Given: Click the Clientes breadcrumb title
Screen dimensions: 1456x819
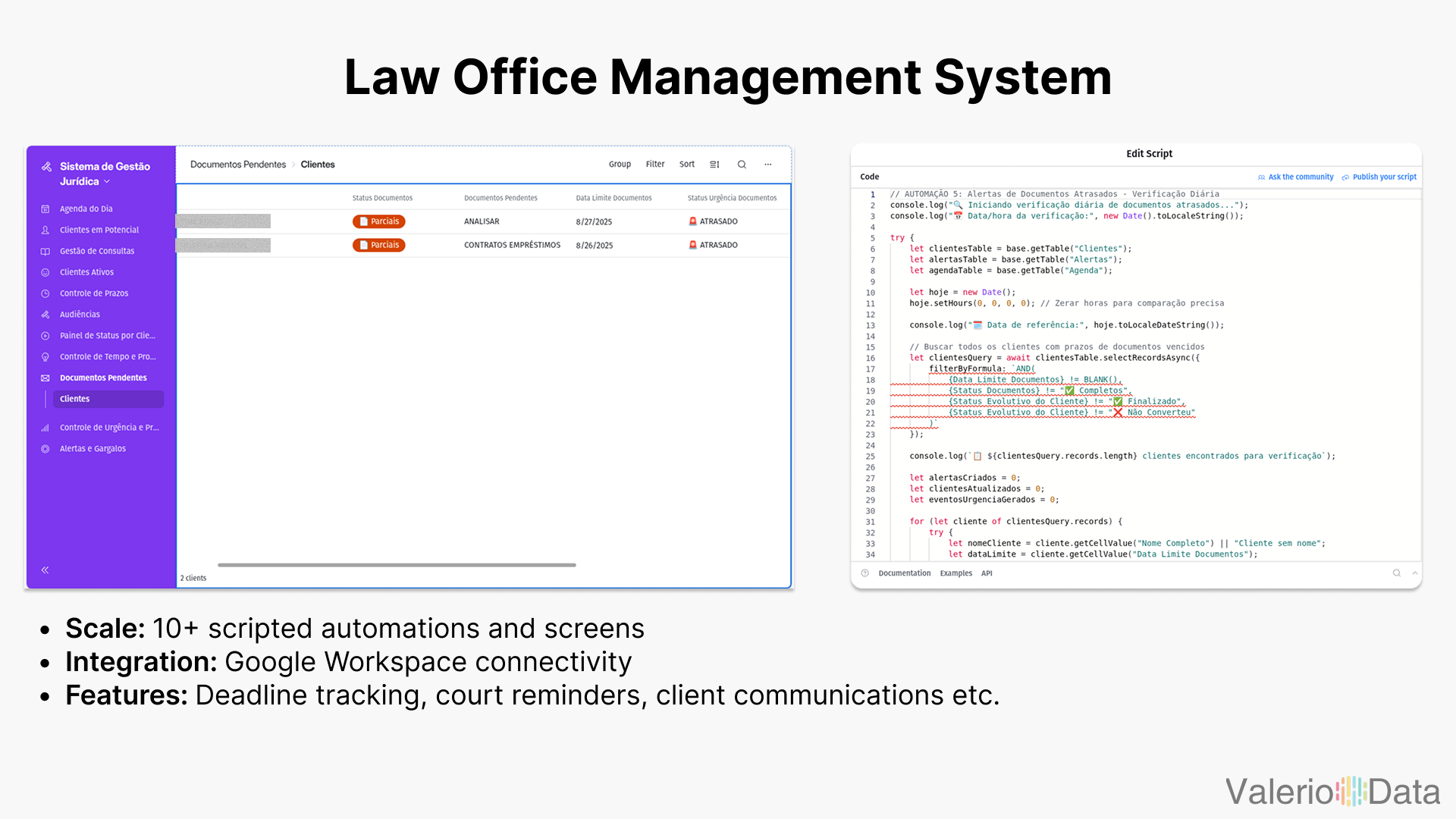Looking at the screenshot, I should [x=318, y=165].
